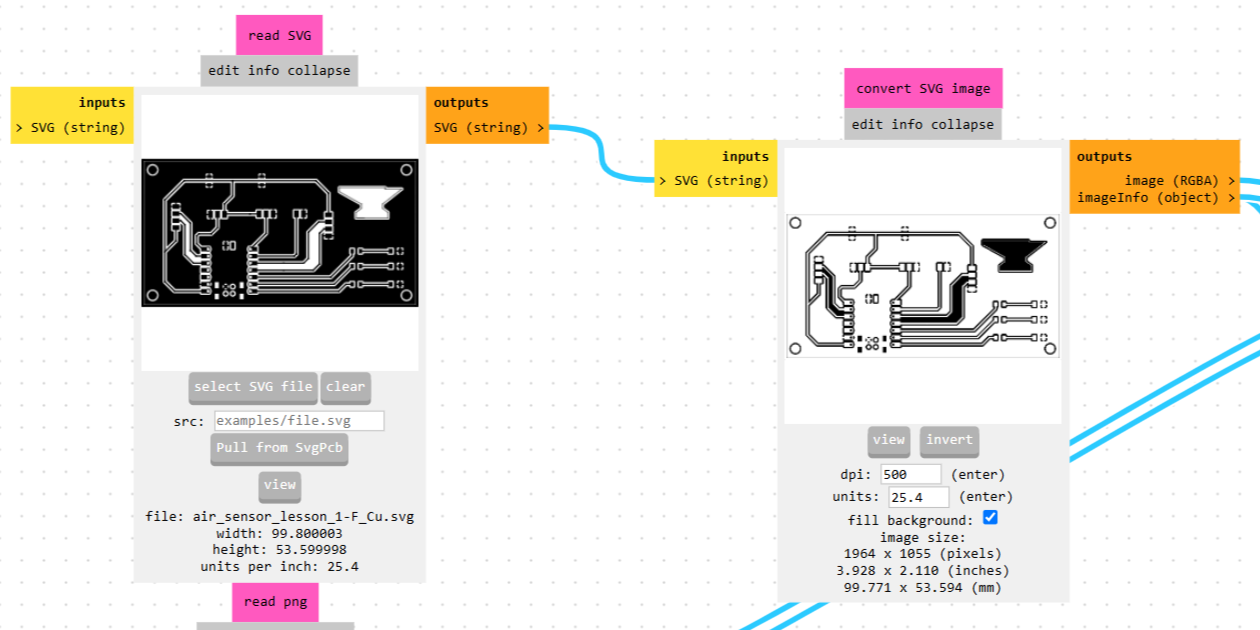Screen dimensions: 1260x630
Task: Select the imageInfo (object) output port
Action: 1156,198
